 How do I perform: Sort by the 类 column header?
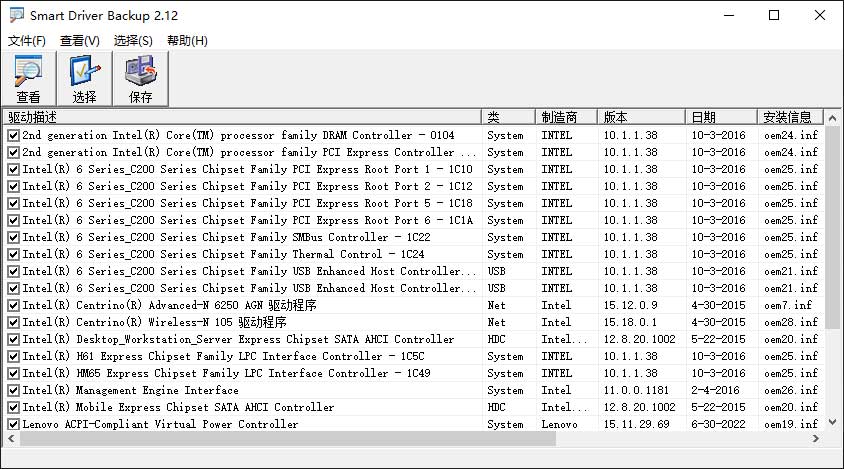coord(508,117)
